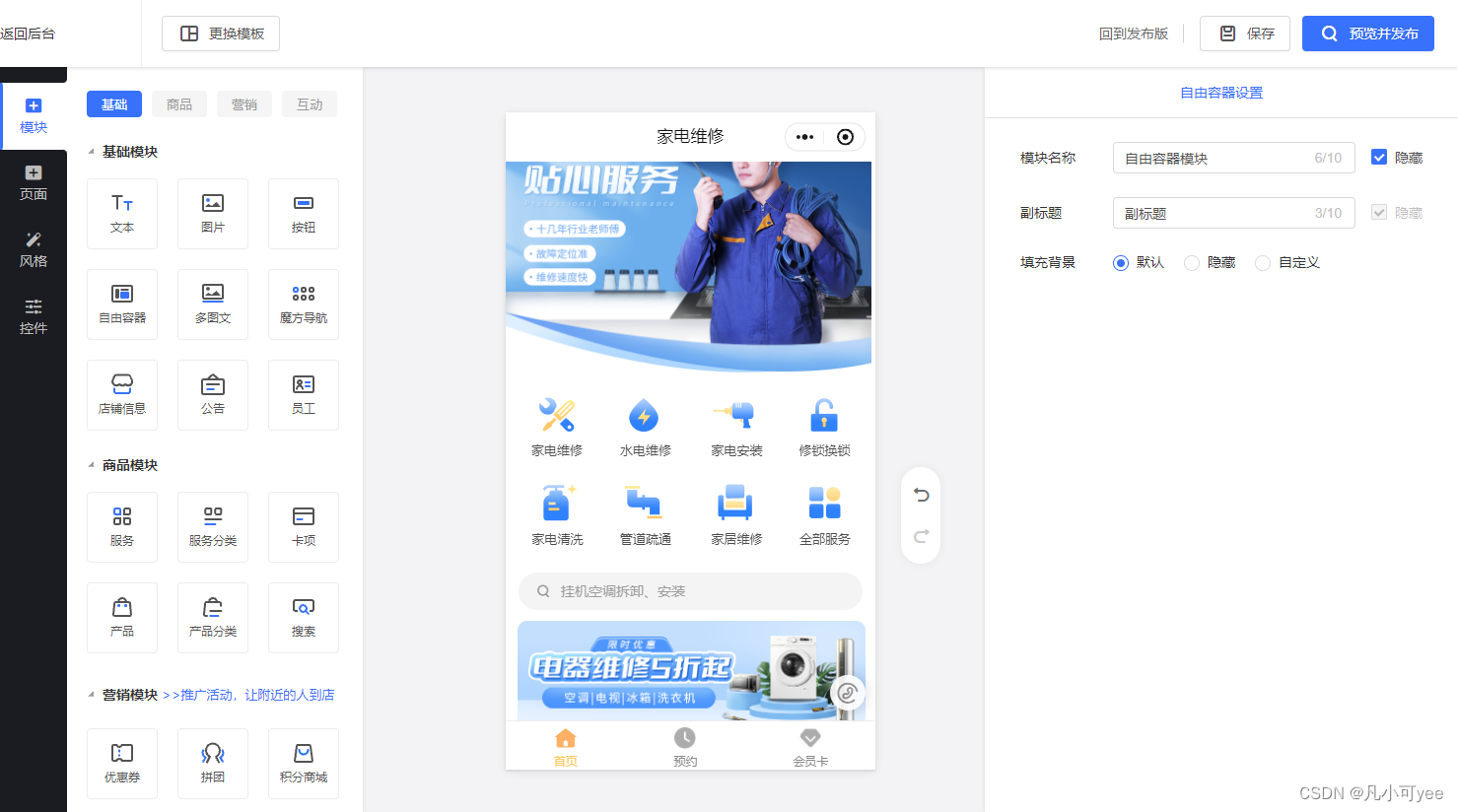Add the 产品分类 module

(x=213, y=618)
